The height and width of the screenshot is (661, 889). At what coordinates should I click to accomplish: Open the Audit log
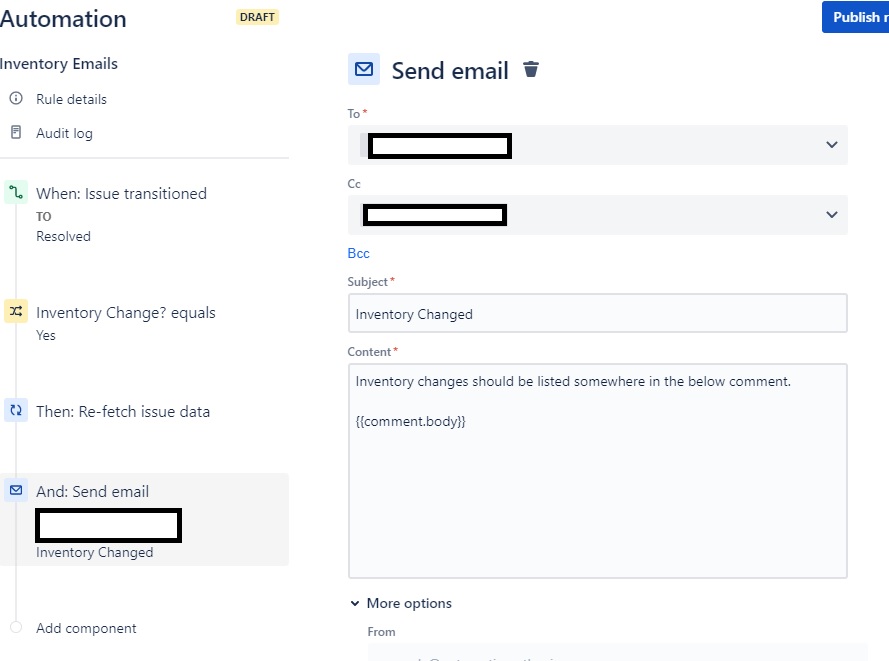(65, 133)
